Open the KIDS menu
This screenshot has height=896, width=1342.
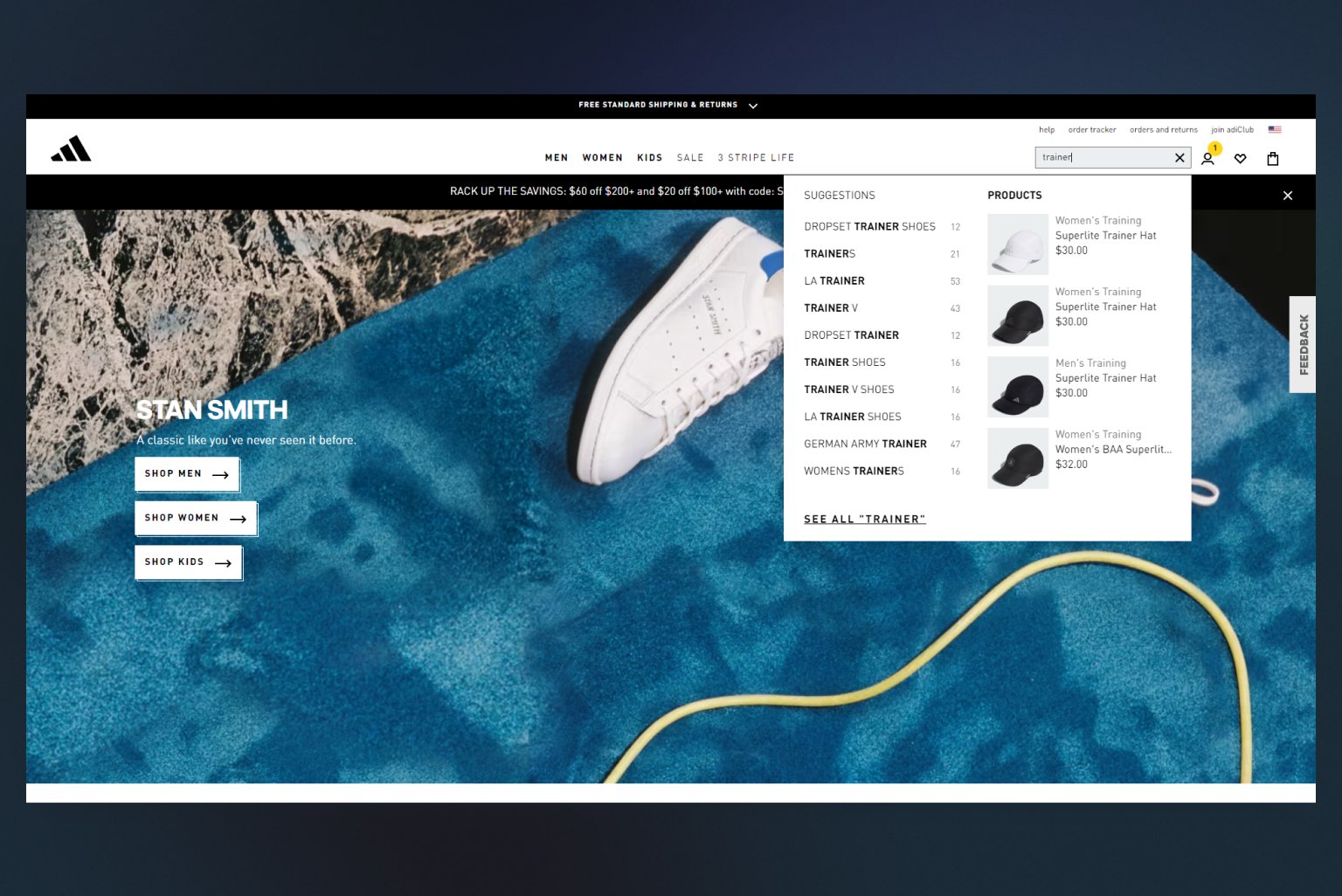point(650,158)
